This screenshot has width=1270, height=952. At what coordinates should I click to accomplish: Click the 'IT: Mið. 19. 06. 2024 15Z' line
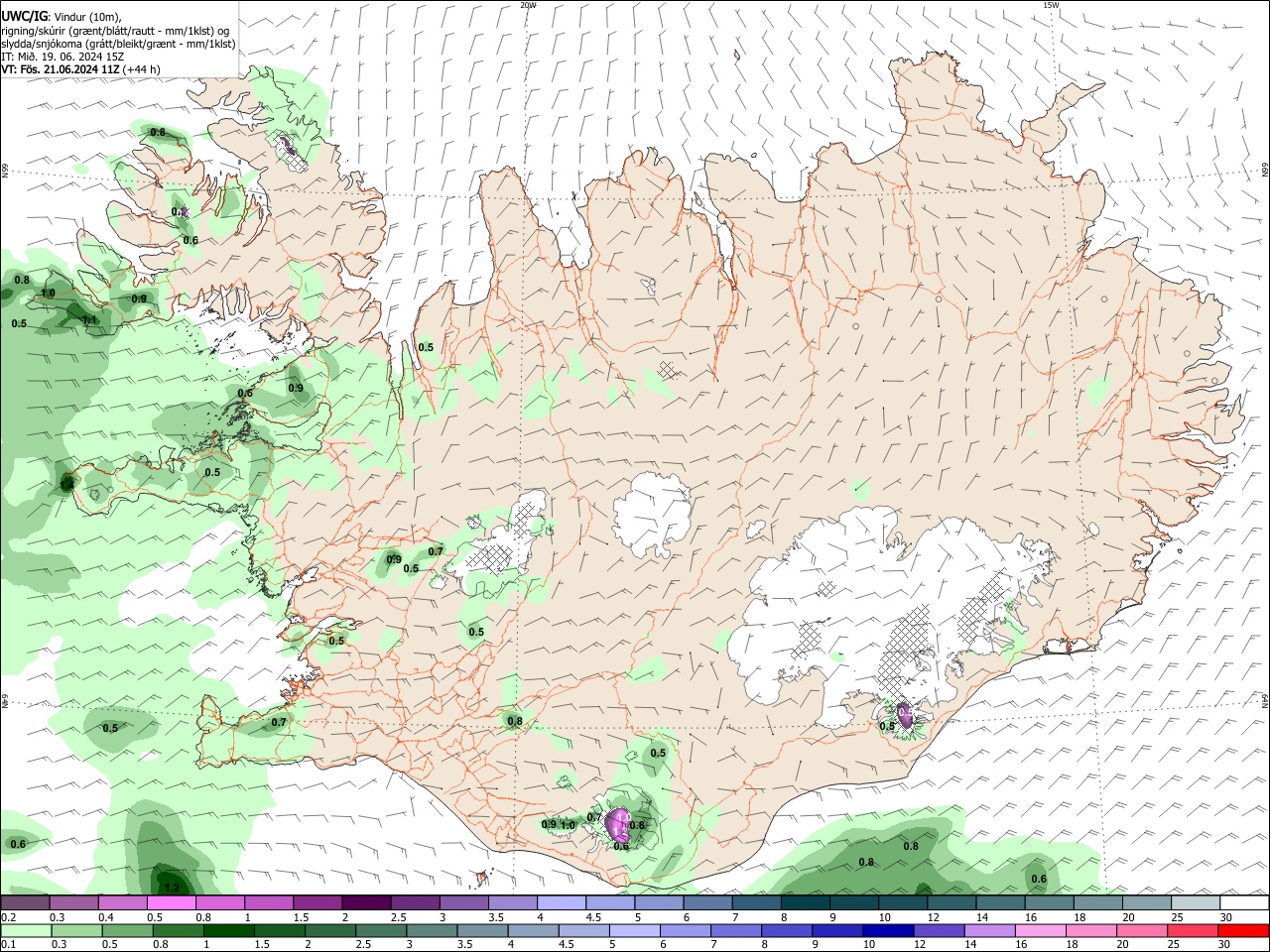click(x=63, y=57)
